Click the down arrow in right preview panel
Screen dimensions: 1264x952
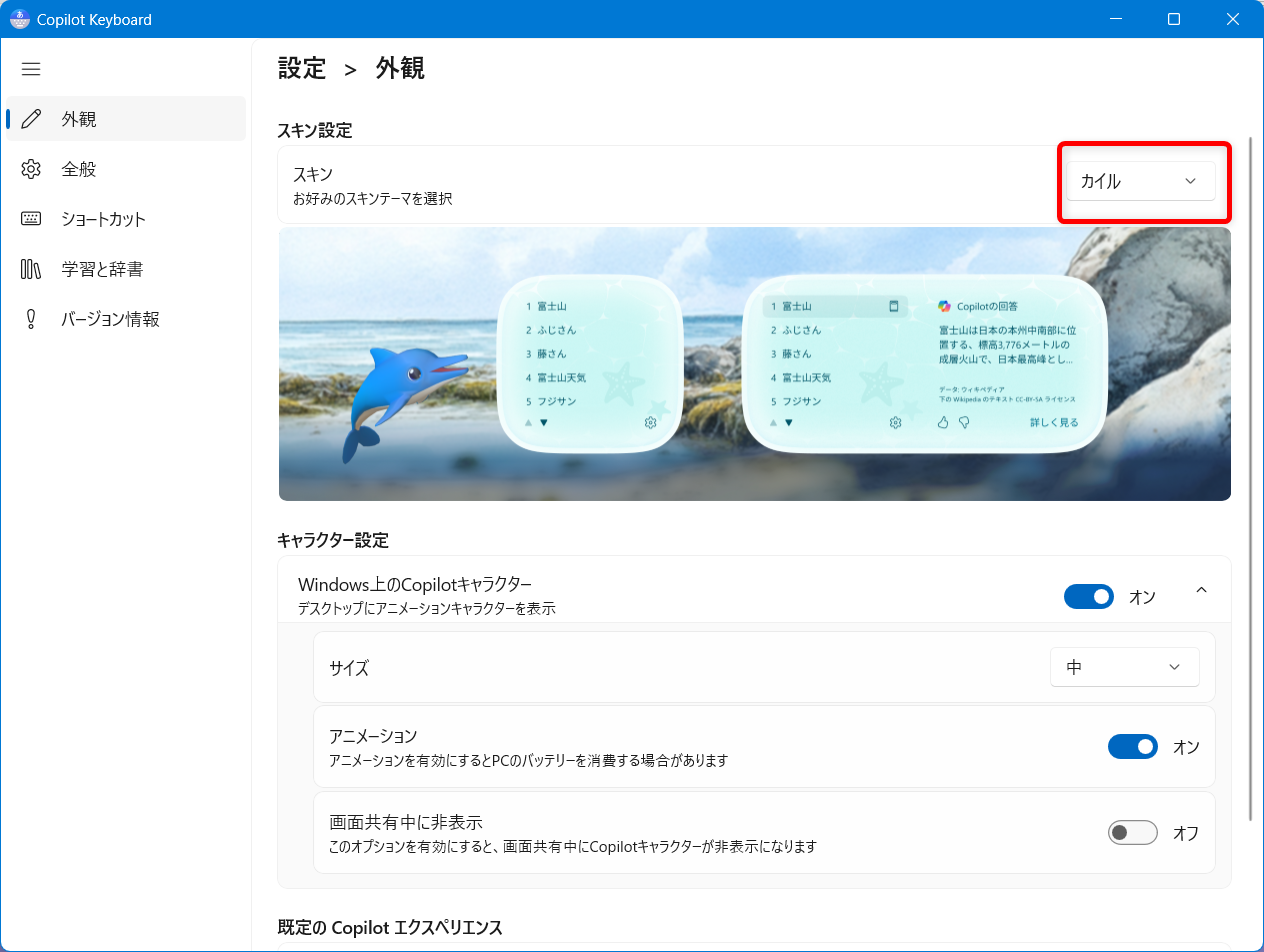[789, 423]
